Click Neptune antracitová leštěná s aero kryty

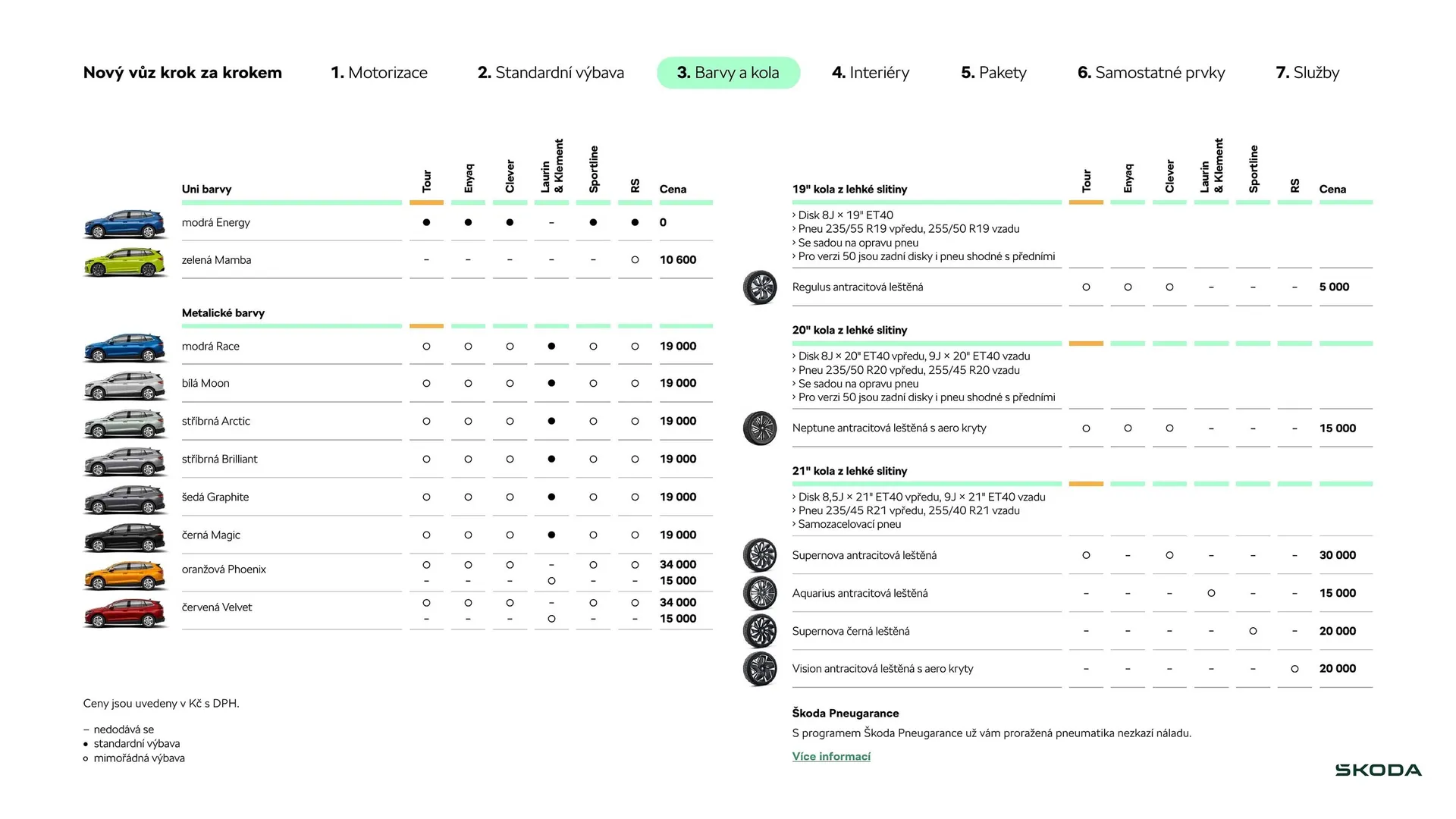(x=889, y=428)
